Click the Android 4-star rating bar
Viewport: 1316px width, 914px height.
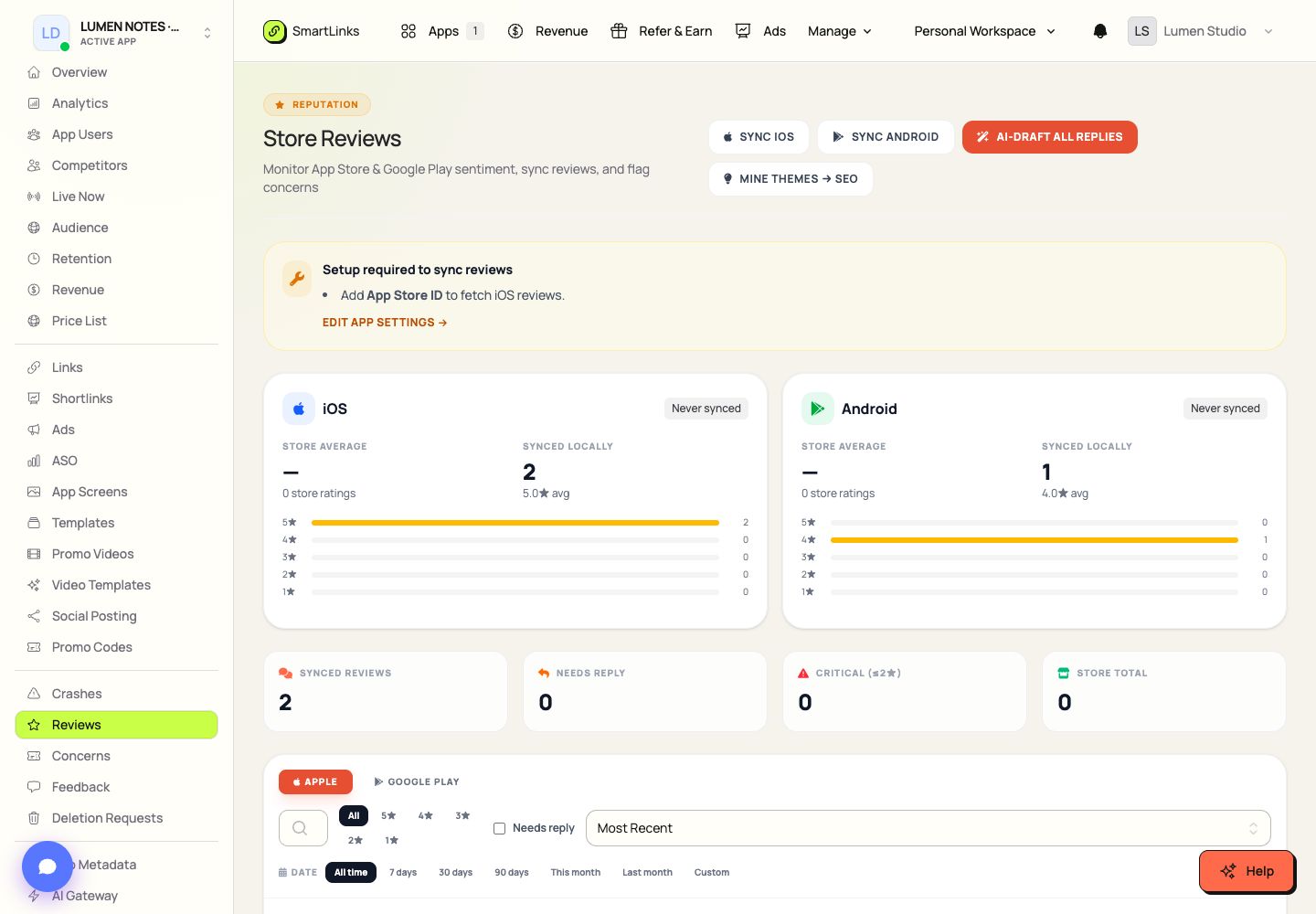tap(1035, 540)
